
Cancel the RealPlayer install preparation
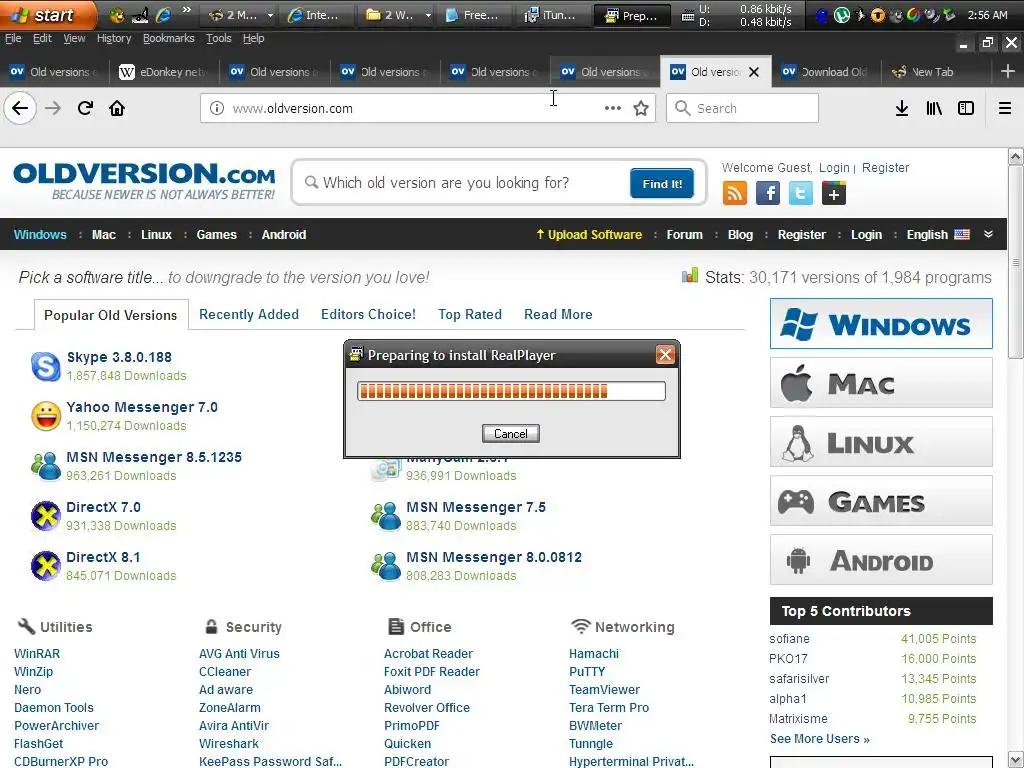pos(511,434)
